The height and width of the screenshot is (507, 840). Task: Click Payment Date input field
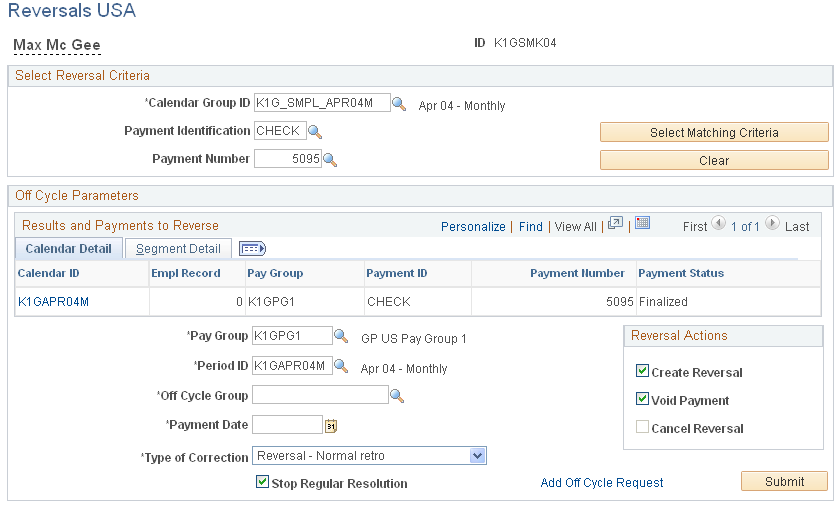(288, 425)
